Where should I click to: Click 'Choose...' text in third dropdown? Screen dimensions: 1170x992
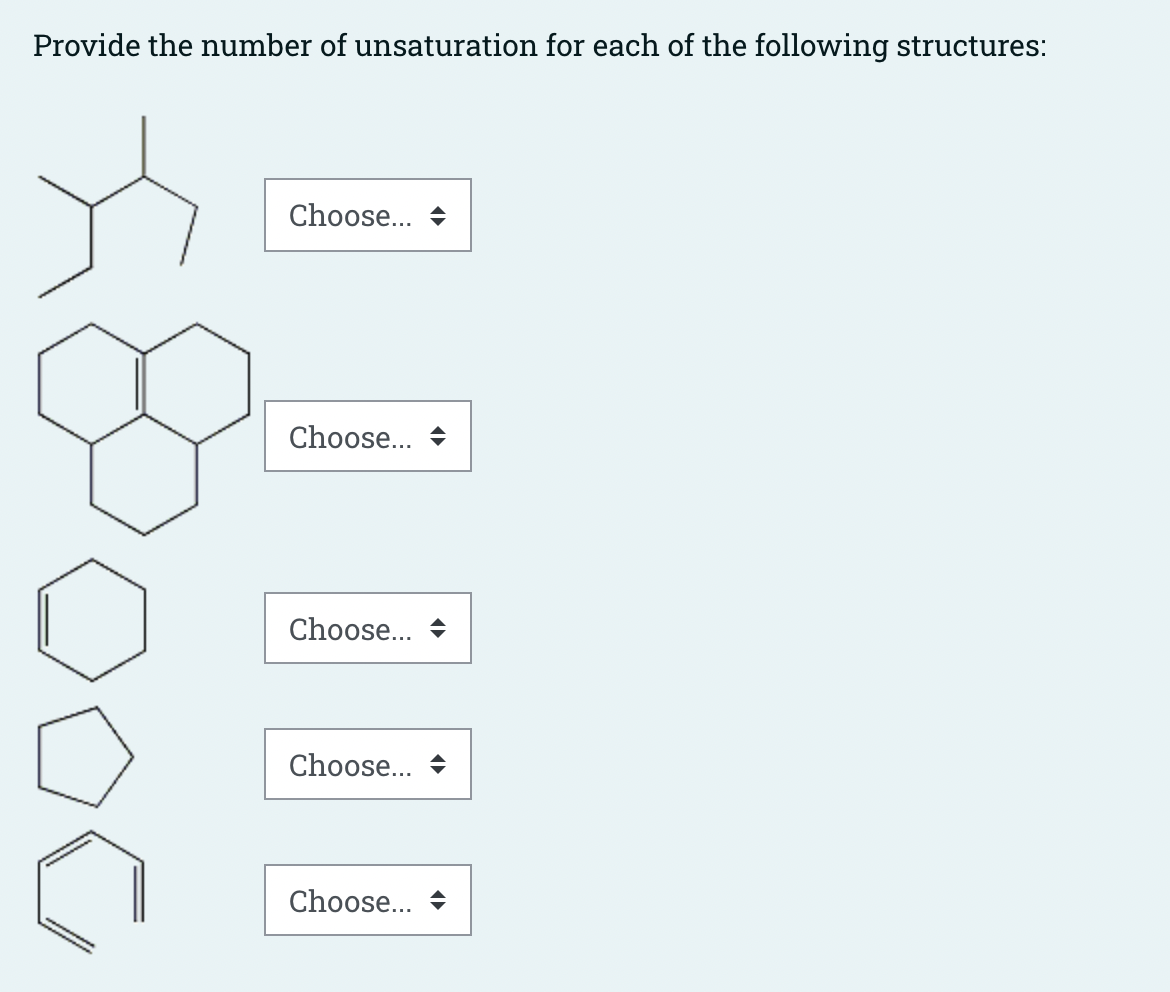point(350,629)
